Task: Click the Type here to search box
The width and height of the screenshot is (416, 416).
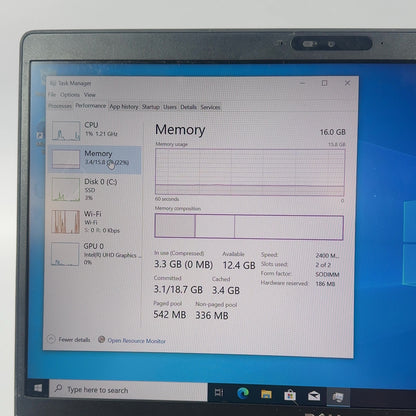Action: 128,390
